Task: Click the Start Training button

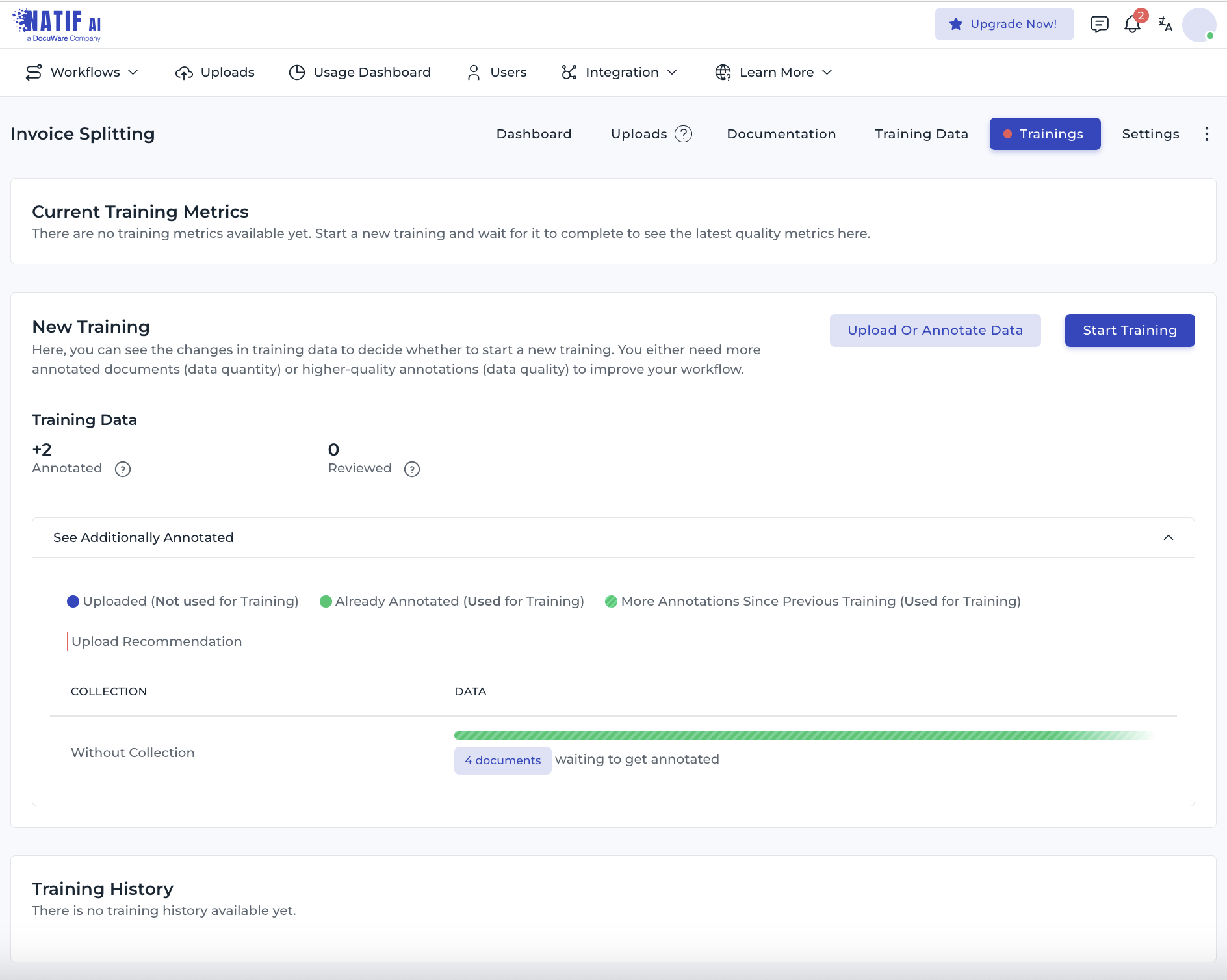Action: click(x=1130, y=330)
